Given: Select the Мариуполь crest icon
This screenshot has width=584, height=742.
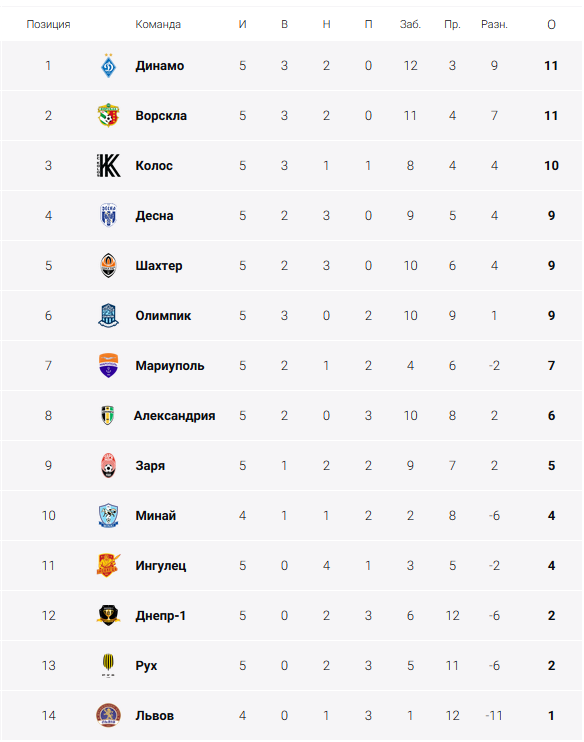Looking at the screenshot, I should 108,365.
